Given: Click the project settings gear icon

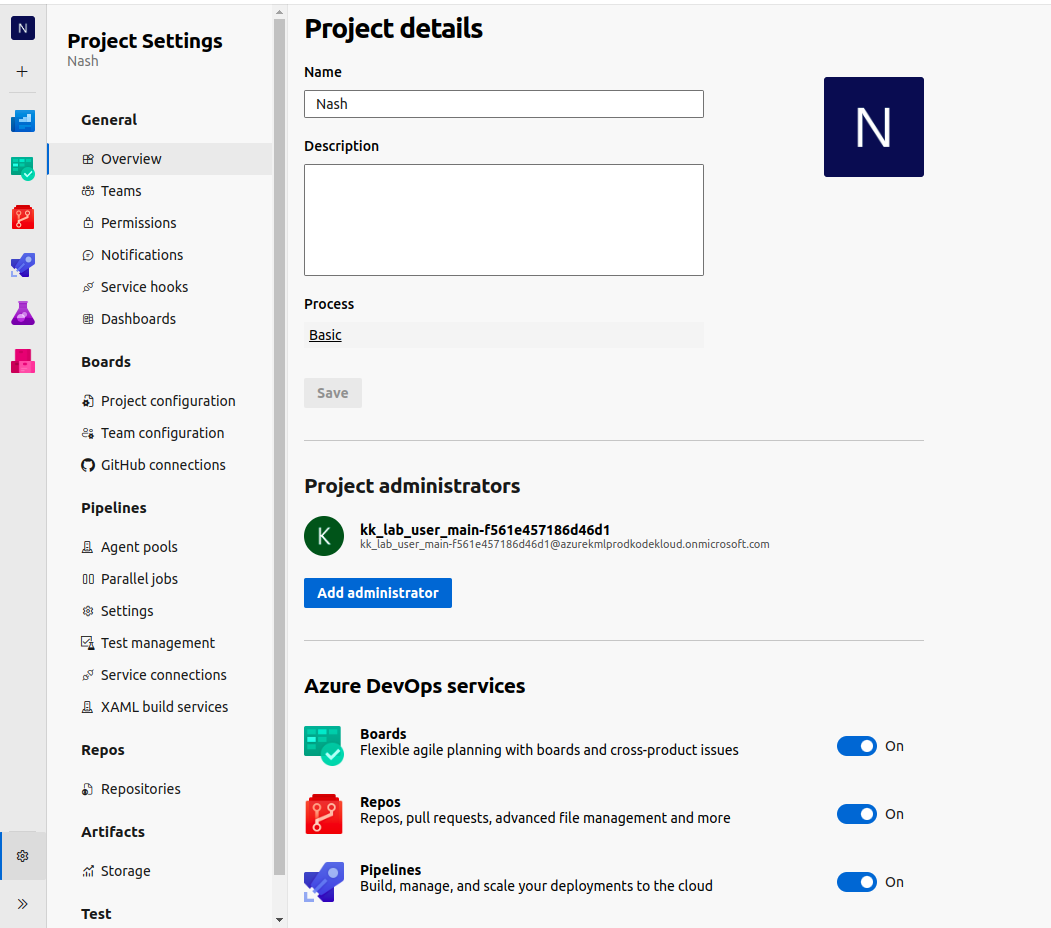Looking at the screenshot, I should 22,856.
